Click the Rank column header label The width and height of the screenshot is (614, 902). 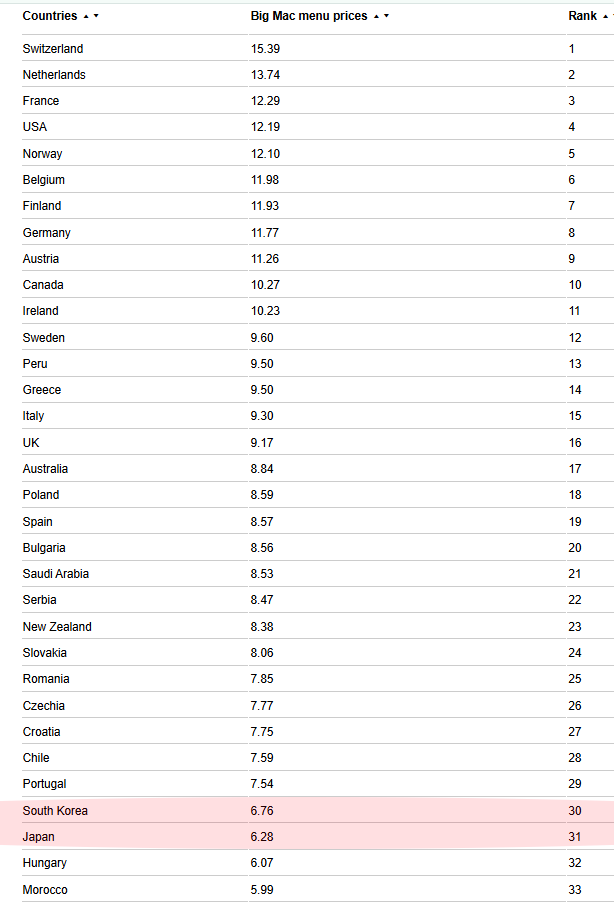coord(582,16)
